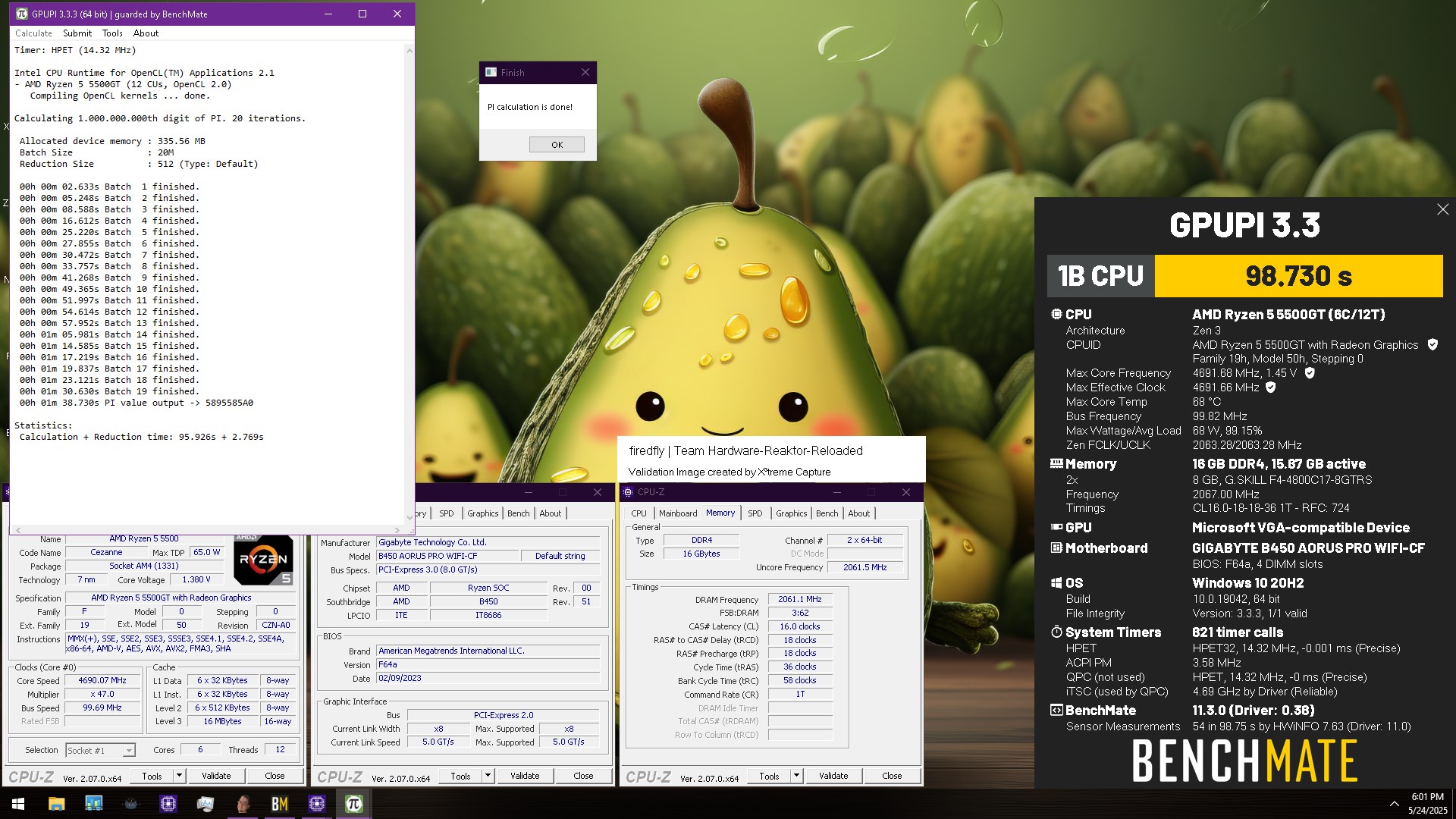Image resolution: width=1456 pixels, height=819 pixels.
Task: Click the Memory module icon in BenchMate panel
Action: coord(1056,463)
